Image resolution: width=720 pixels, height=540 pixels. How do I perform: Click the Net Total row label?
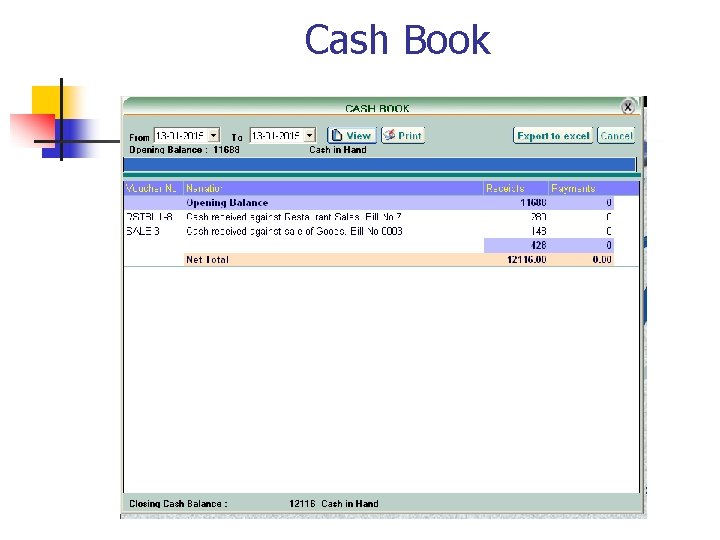207,259
